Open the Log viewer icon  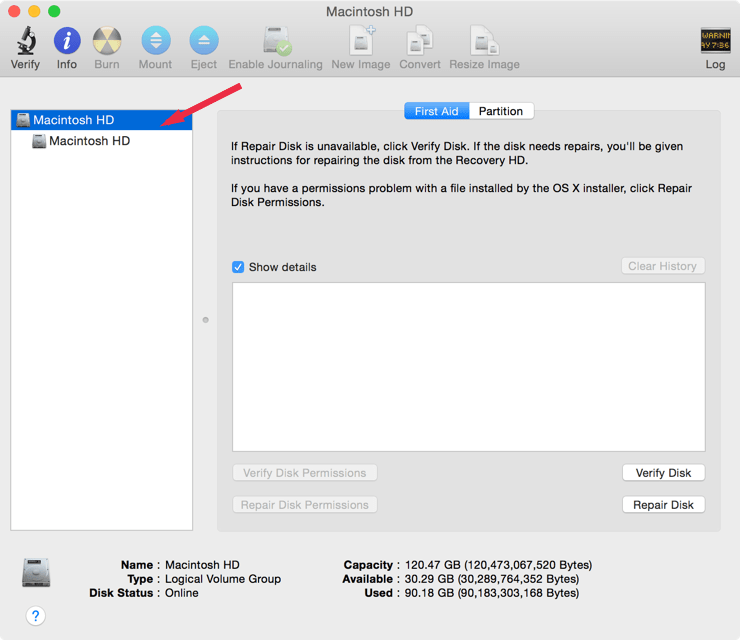click(x=715, y=41)
